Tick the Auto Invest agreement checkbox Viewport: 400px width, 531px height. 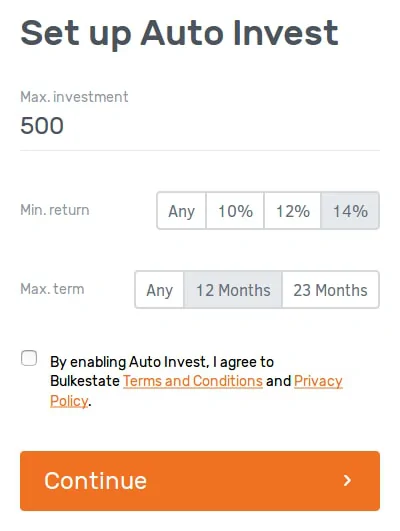click(x=29, y=358)
